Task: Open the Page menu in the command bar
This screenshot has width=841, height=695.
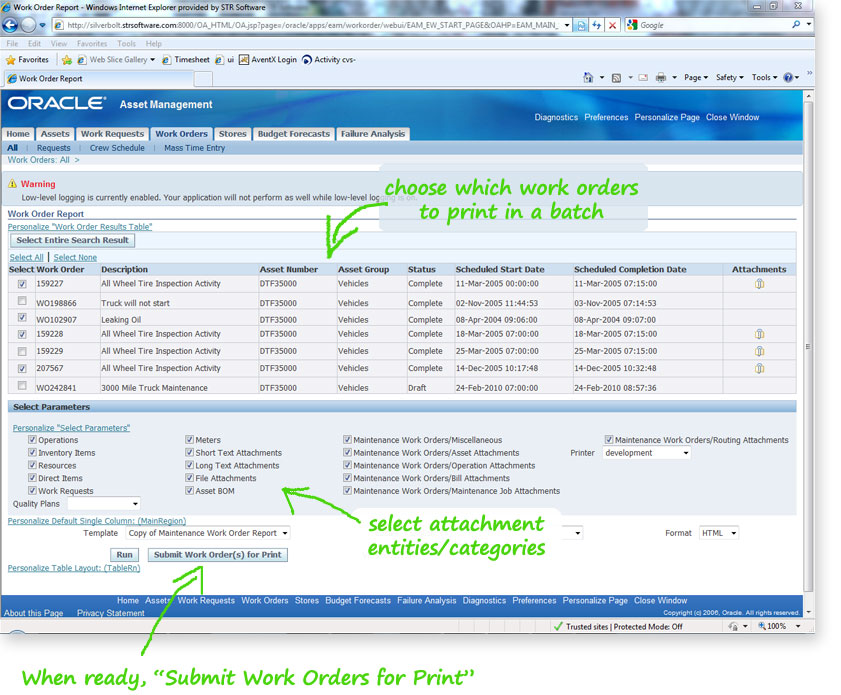Action: [696, 78]
